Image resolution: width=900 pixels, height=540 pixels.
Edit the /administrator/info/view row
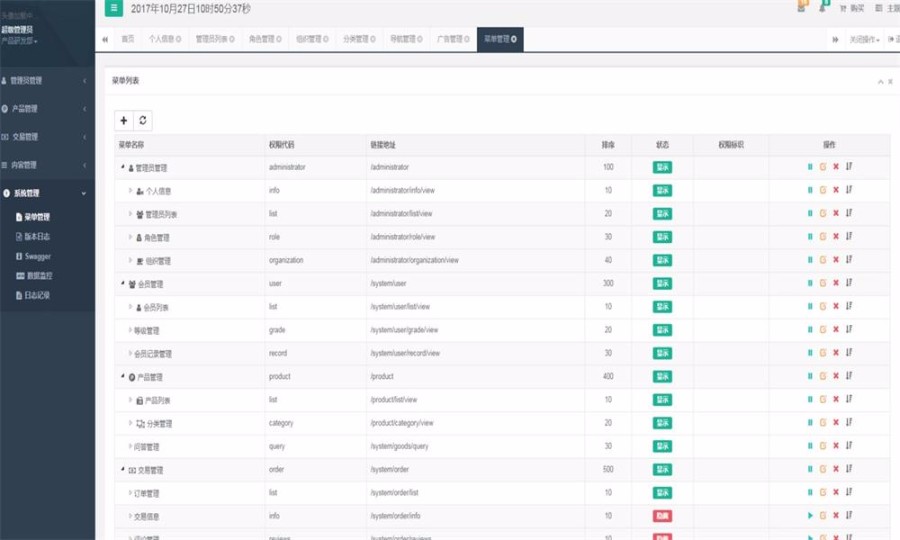(823, 190)
